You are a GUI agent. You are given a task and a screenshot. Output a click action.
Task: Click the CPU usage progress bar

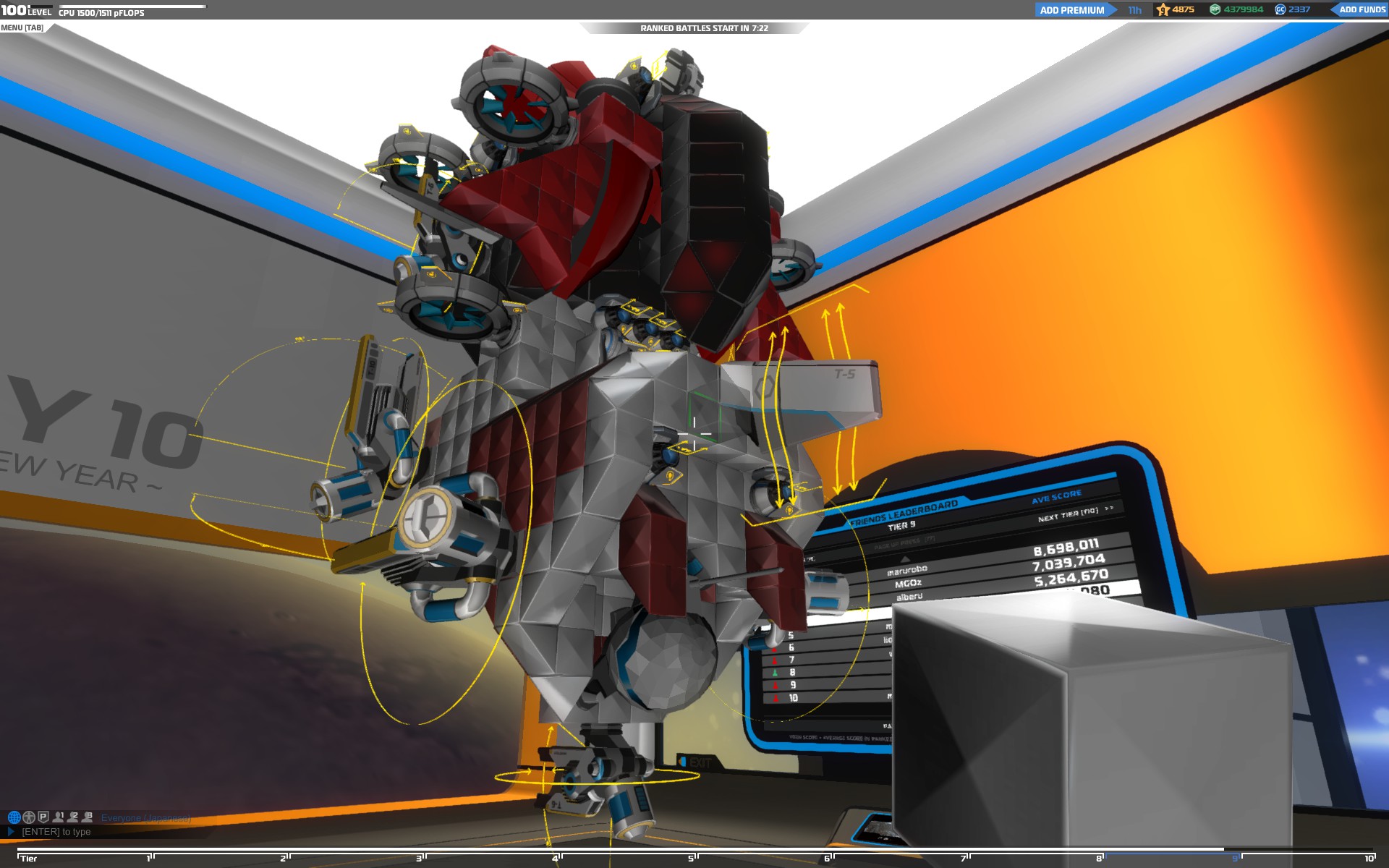click(132, 7)
